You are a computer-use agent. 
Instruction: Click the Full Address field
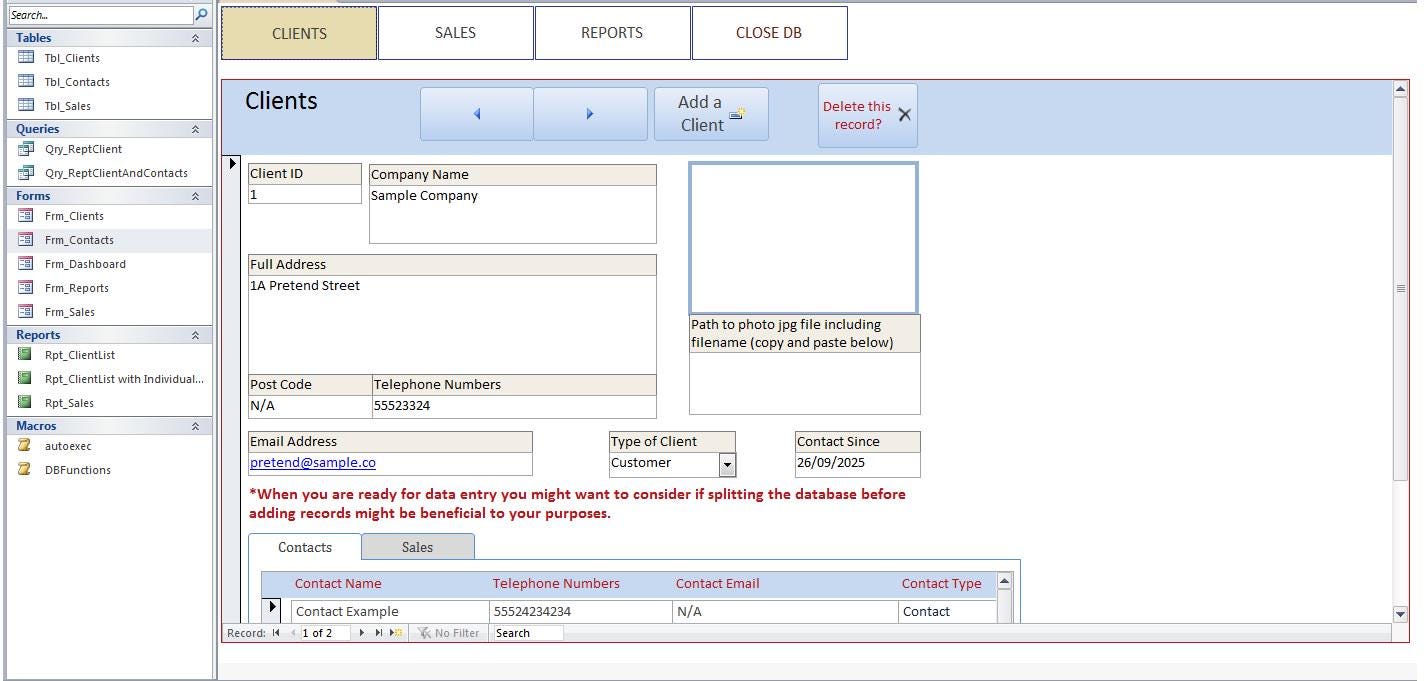click(x=452, y=324)
